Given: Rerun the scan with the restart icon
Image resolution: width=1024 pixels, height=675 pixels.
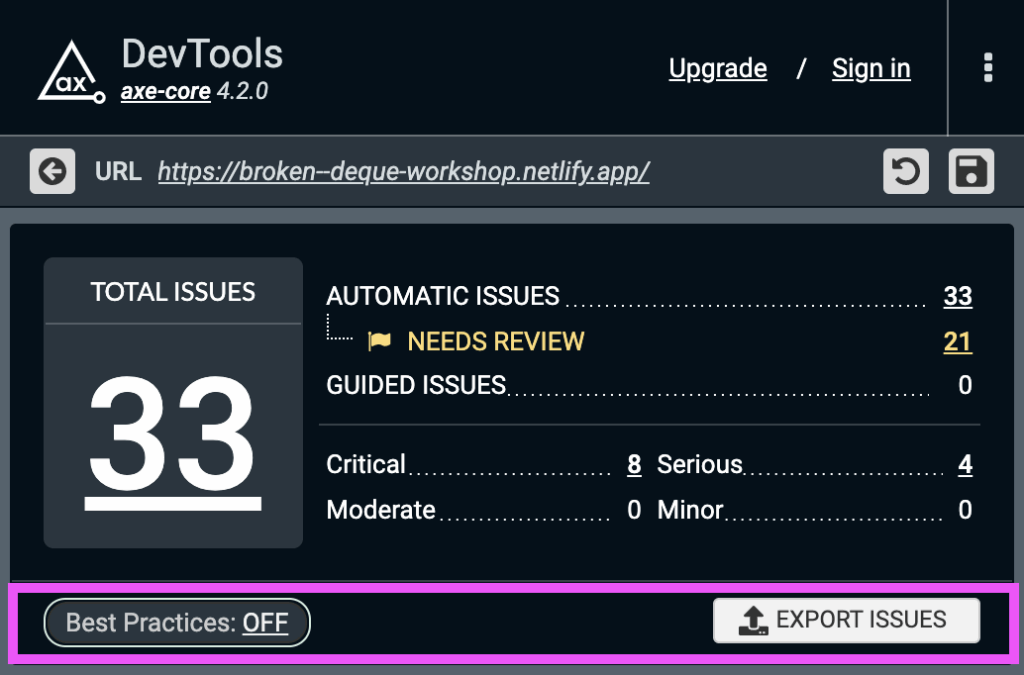Looking at the screenshot, I should pos(905,171).
